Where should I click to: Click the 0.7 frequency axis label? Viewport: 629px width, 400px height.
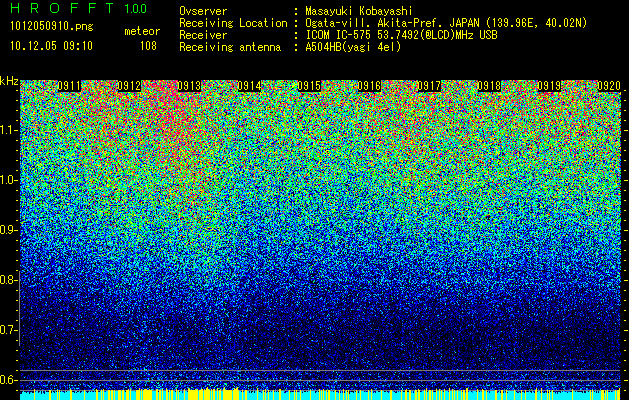click(9, 330)
